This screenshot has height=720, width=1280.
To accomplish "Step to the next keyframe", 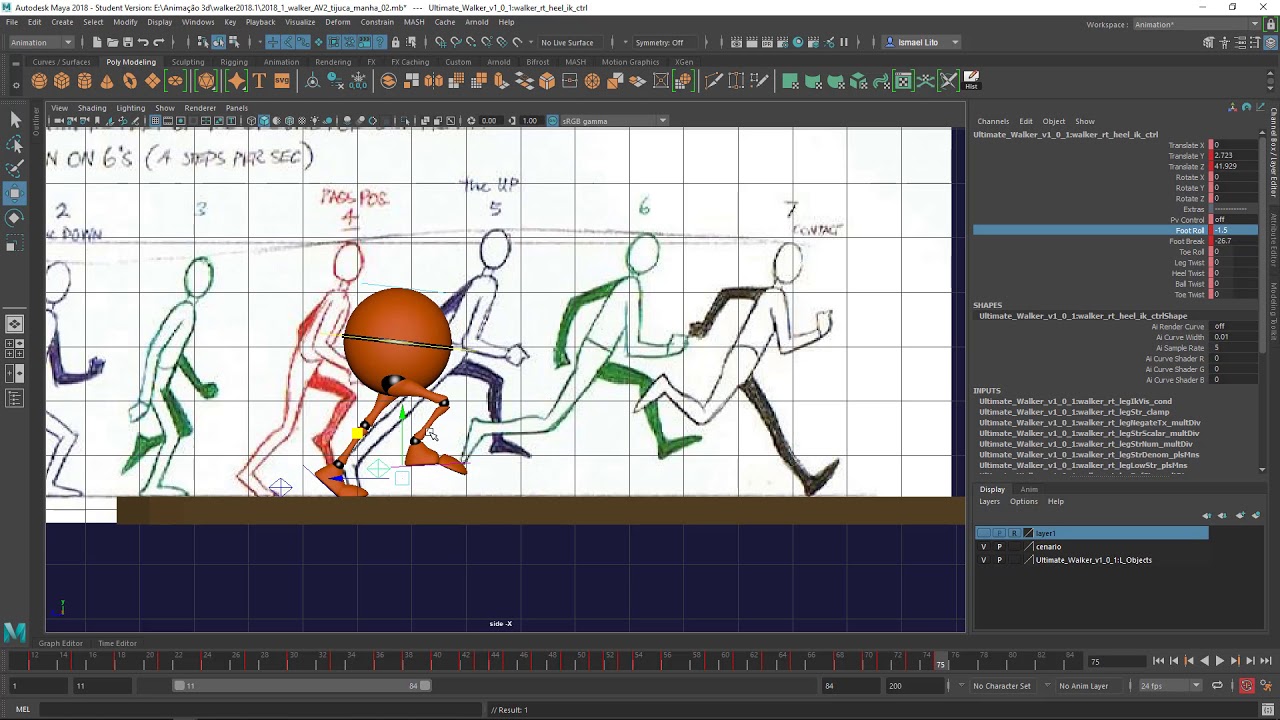I will [x=1235, y=661].
